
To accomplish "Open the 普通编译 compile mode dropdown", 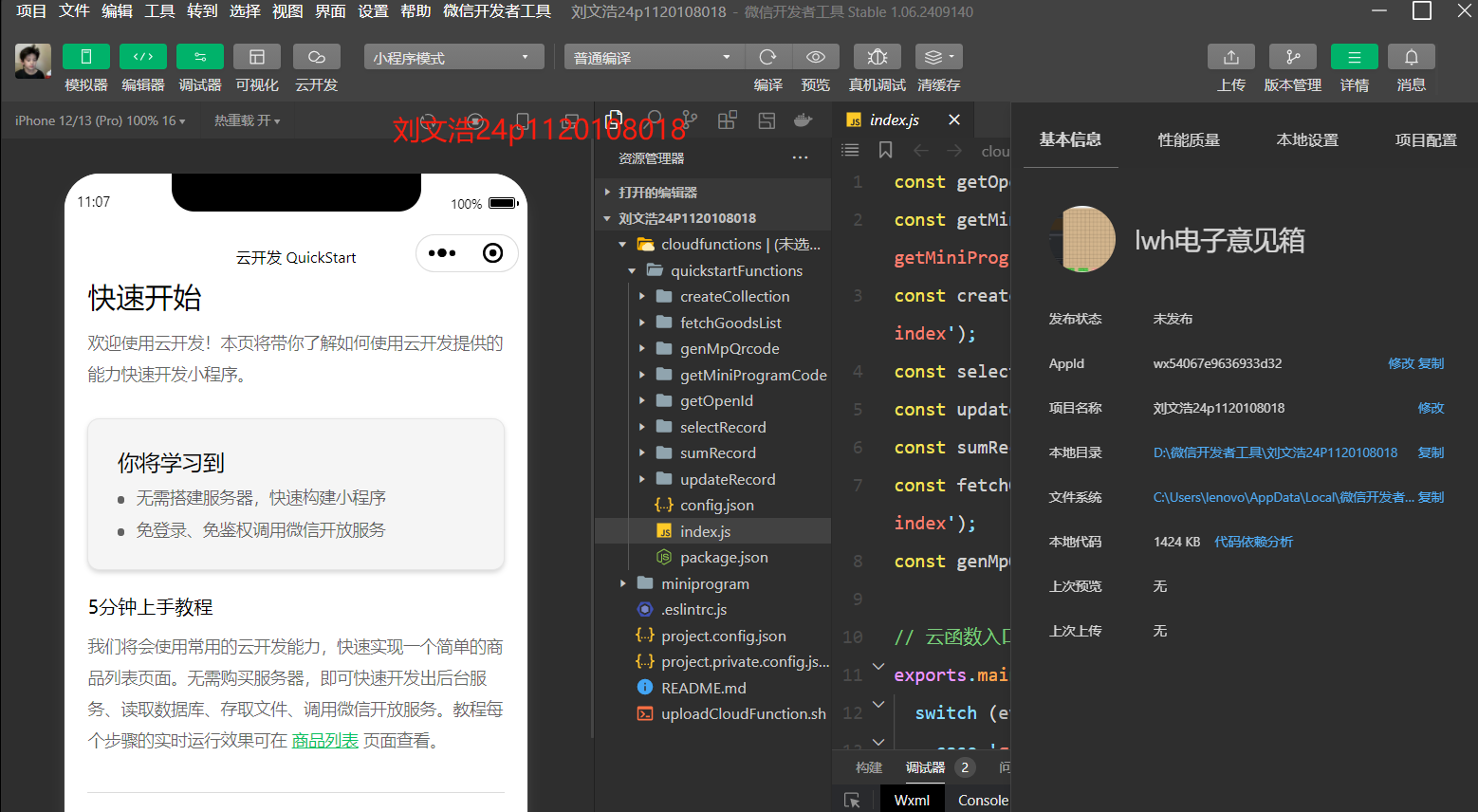I will point(655,57).
